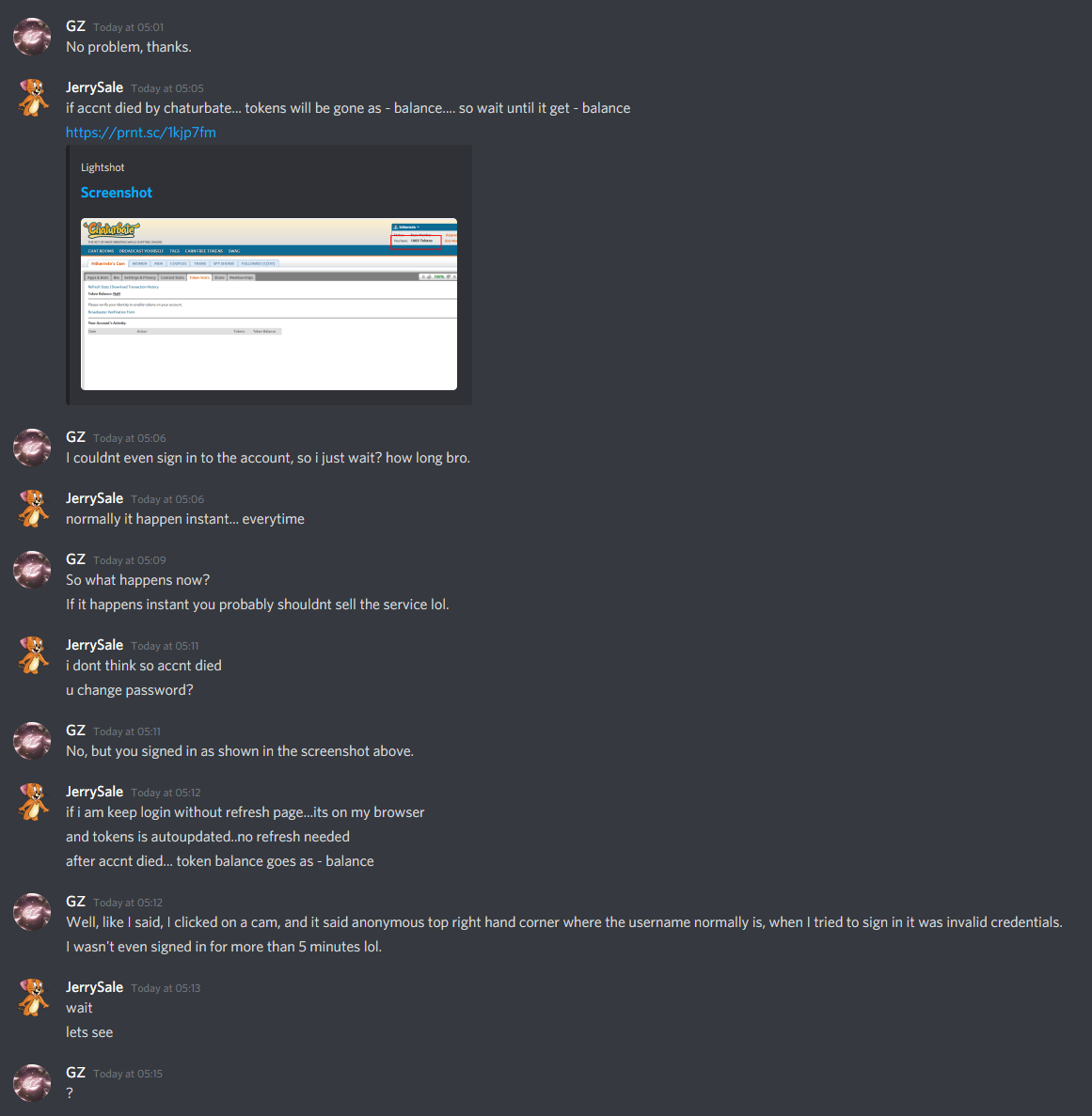The image size is (1092, 1116).
Task: Click JerrySale's avatar beside 'normally it happen instant'
Action: coord(32,509)
